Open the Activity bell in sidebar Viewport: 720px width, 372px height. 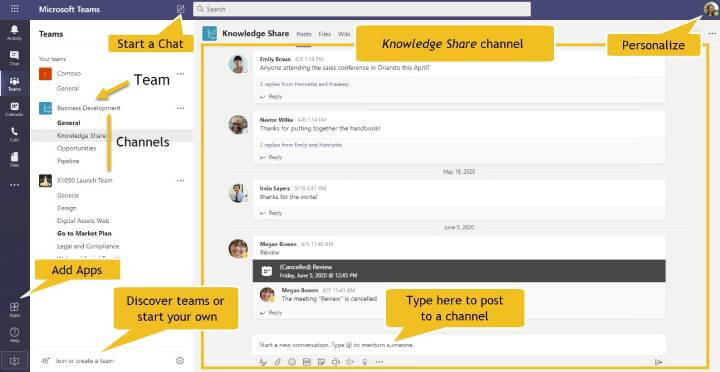point(14,32)
